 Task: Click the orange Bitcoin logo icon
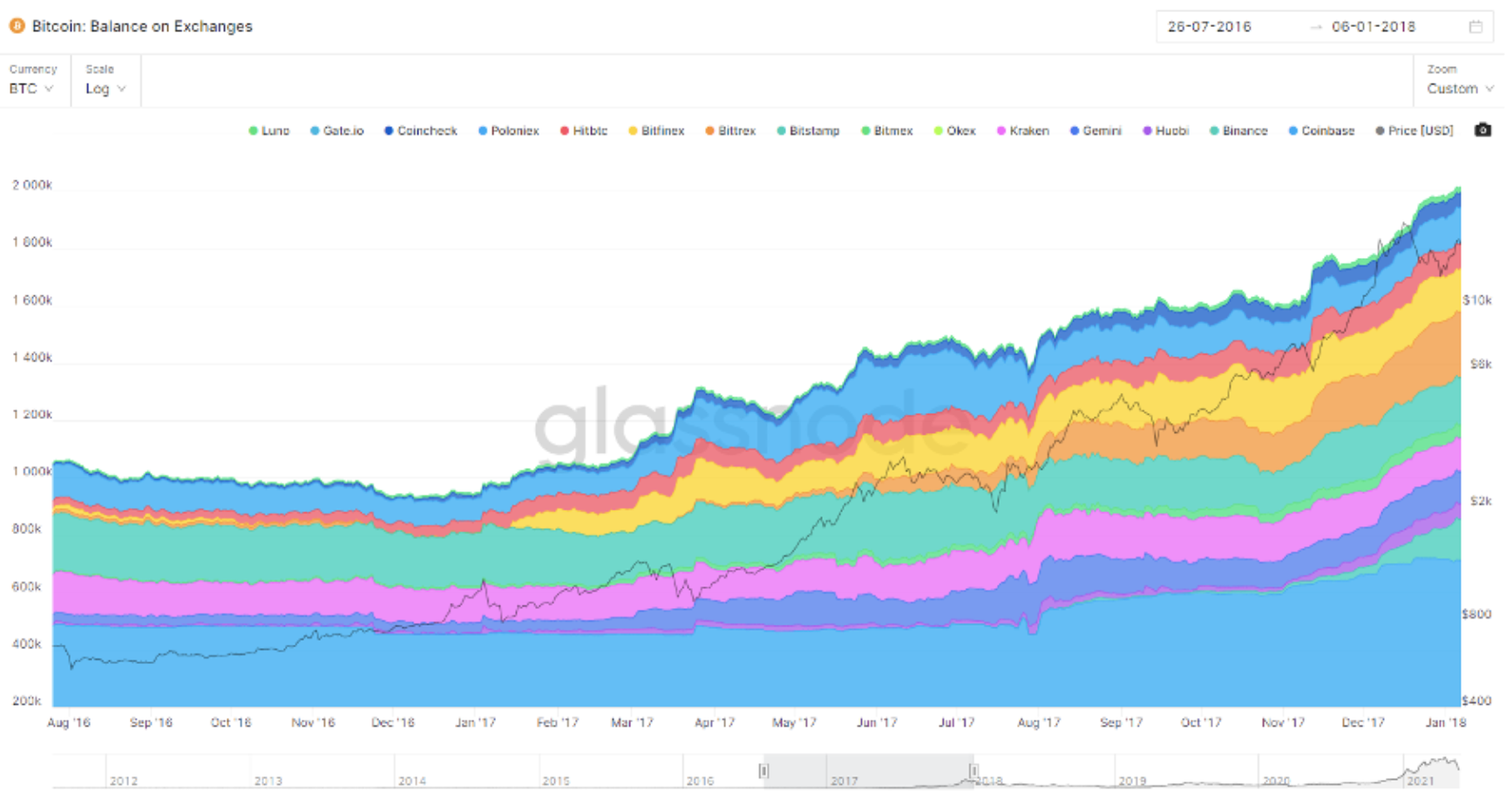point(17,26)
